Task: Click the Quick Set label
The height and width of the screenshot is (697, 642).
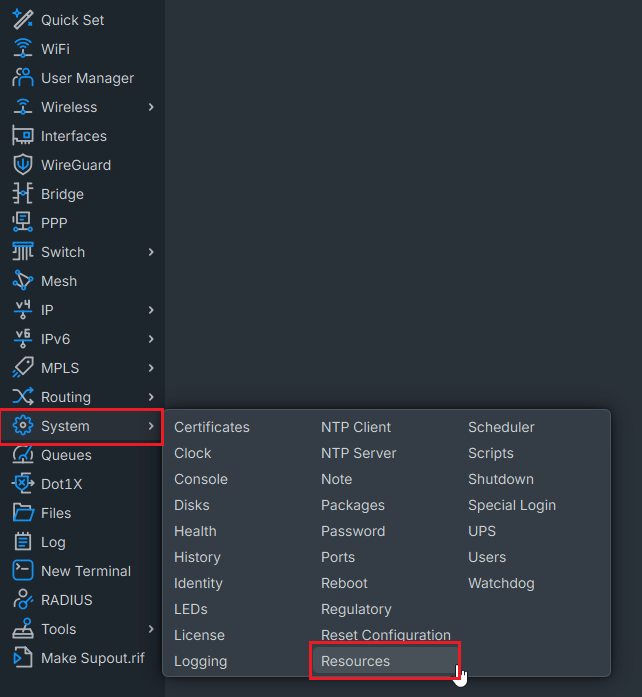Action: point(72,20)
